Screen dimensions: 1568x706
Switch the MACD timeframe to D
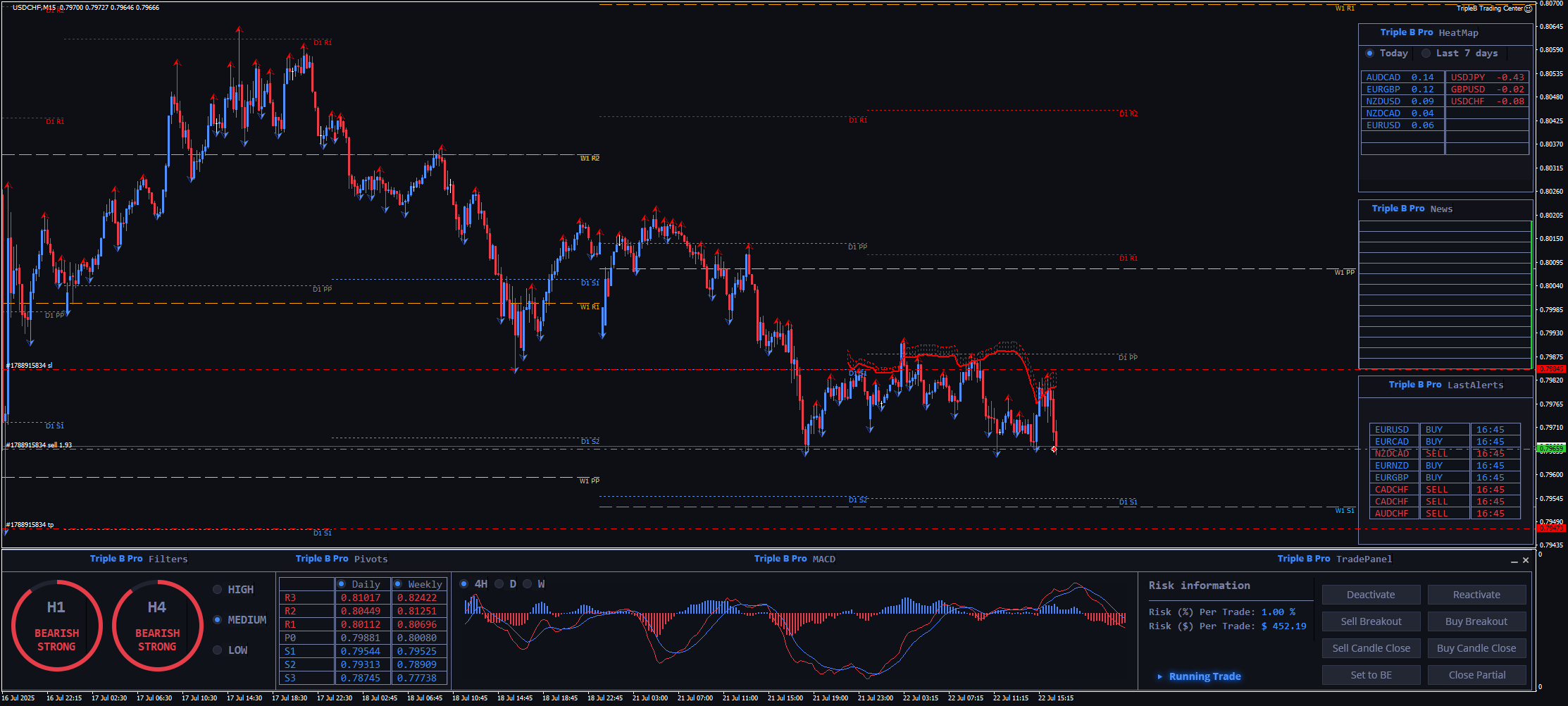(x=499, y=584)
